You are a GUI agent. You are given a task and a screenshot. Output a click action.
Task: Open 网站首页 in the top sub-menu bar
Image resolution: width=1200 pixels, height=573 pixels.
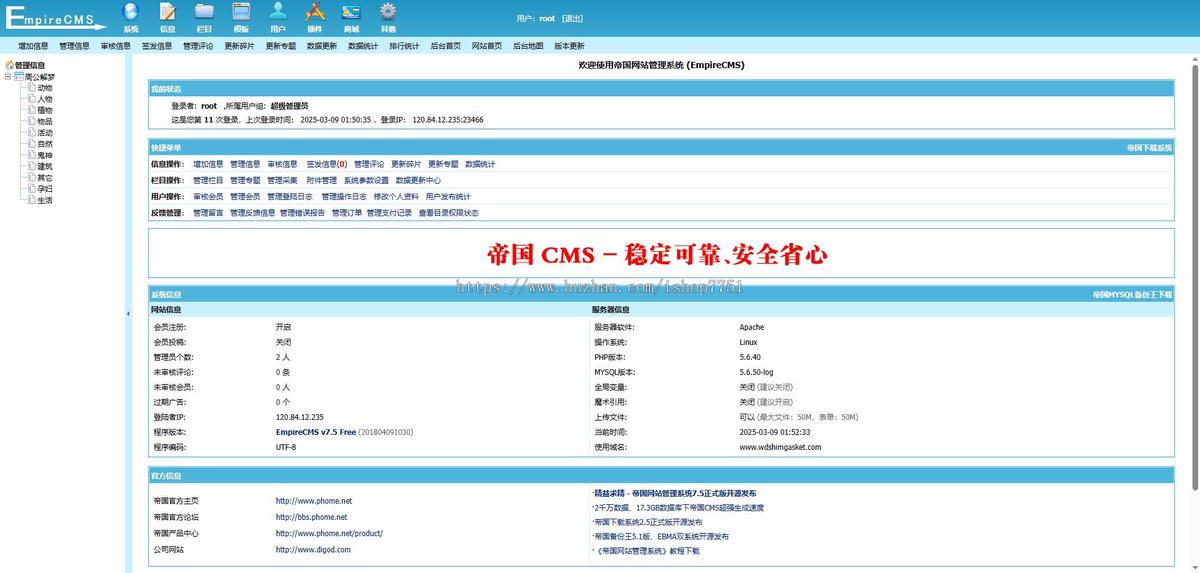tap(487, 46)
